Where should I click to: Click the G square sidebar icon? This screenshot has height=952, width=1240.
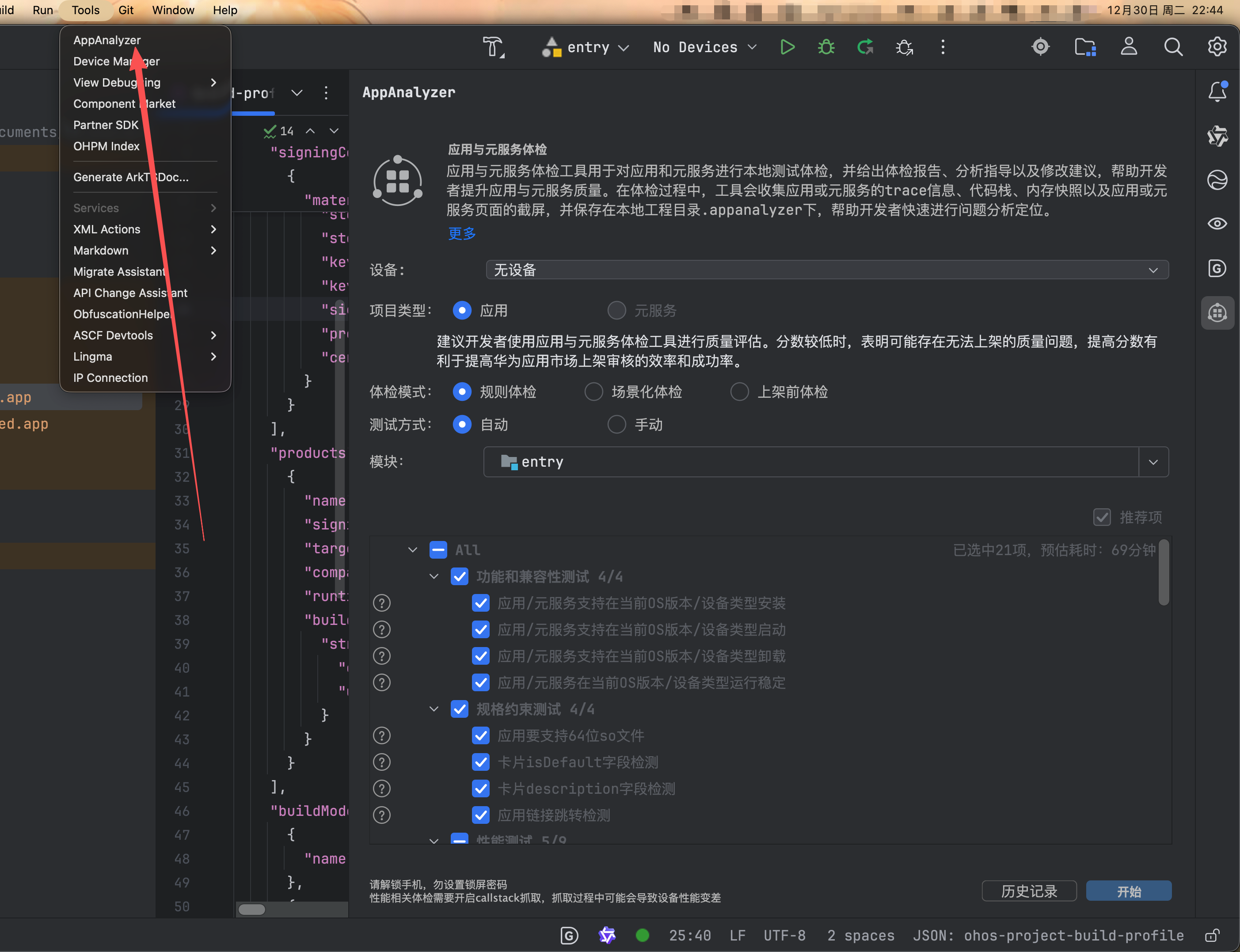[1217, 268]
